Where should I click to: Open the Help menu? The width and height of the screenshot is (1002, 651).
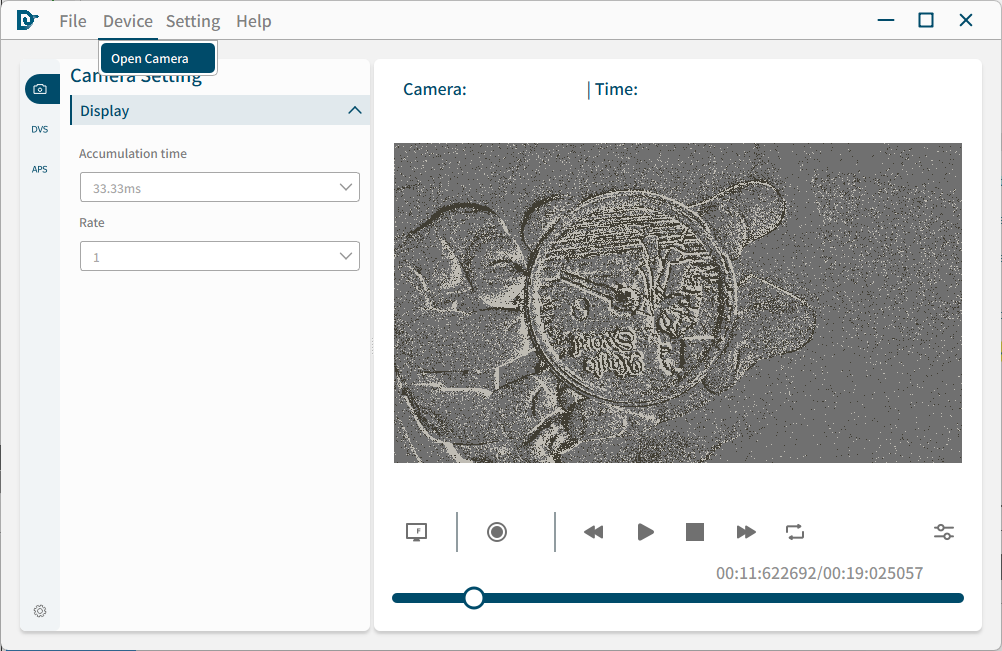pos(254,21)
